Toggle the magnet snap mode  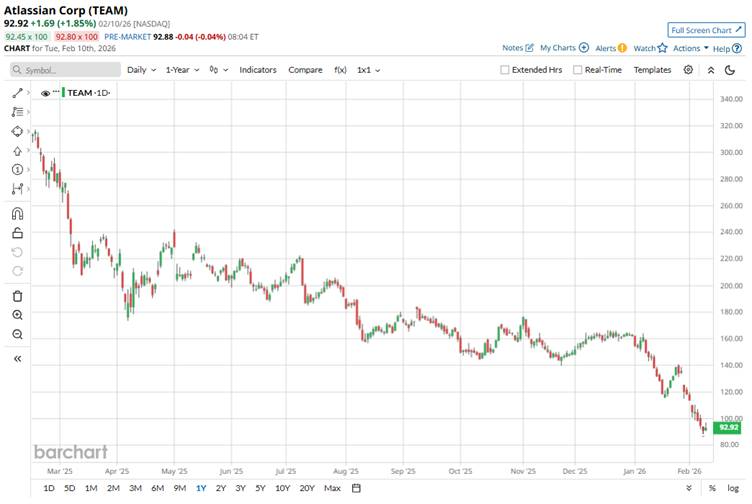click(x=17, y=213)
